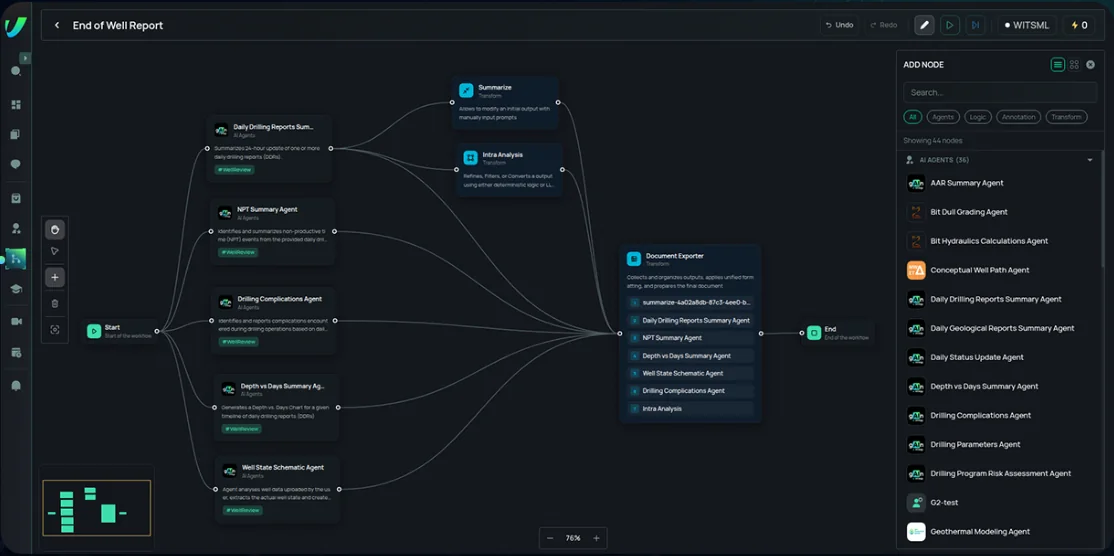Viewport: 1114px width, 556px height.
Task: Switch Add Node panel to list view
Action: click(x=1058, y=65)
